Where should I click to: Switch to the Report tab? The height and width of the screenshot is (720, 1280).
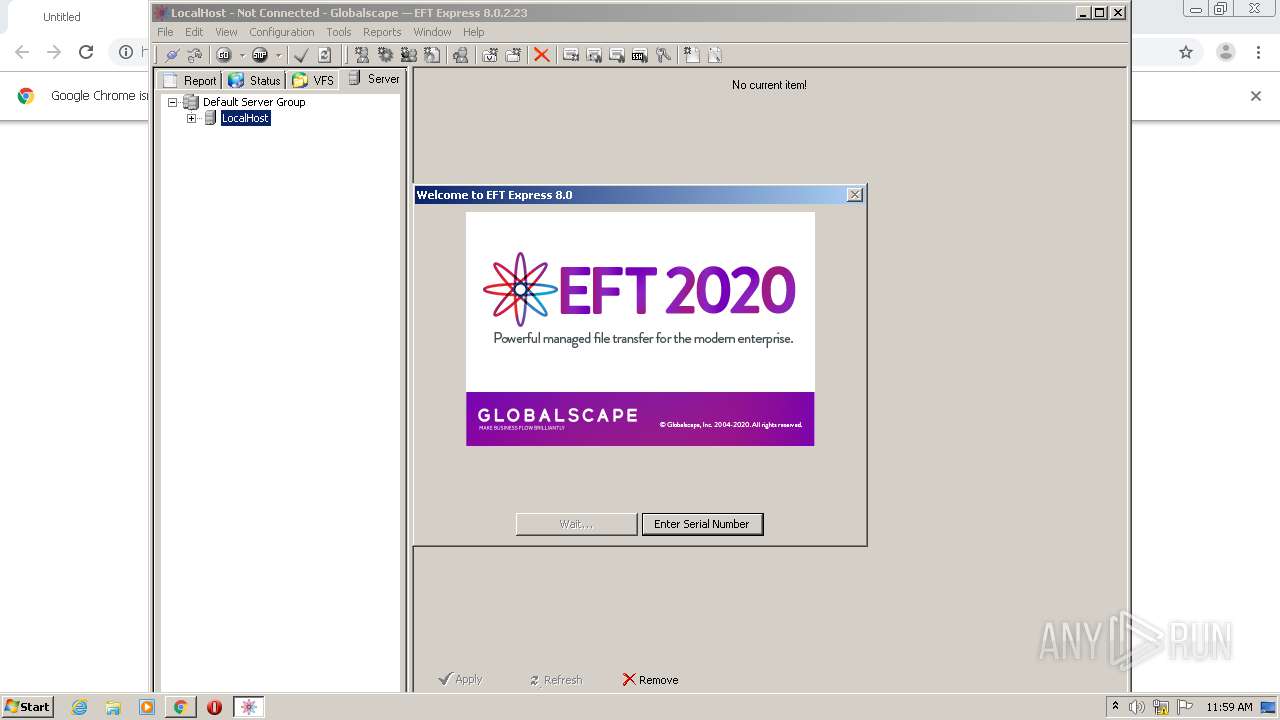tap(190, 80)
